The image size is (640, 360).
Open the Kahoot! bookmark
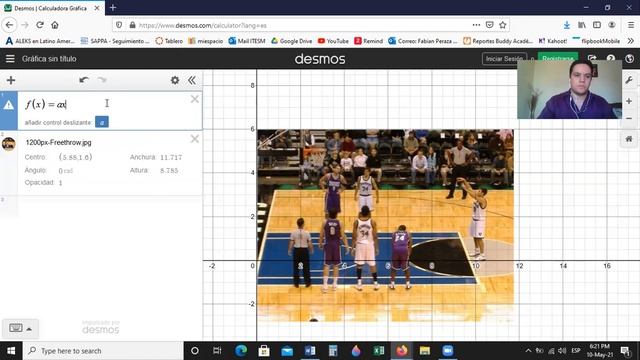click(553, 41)
